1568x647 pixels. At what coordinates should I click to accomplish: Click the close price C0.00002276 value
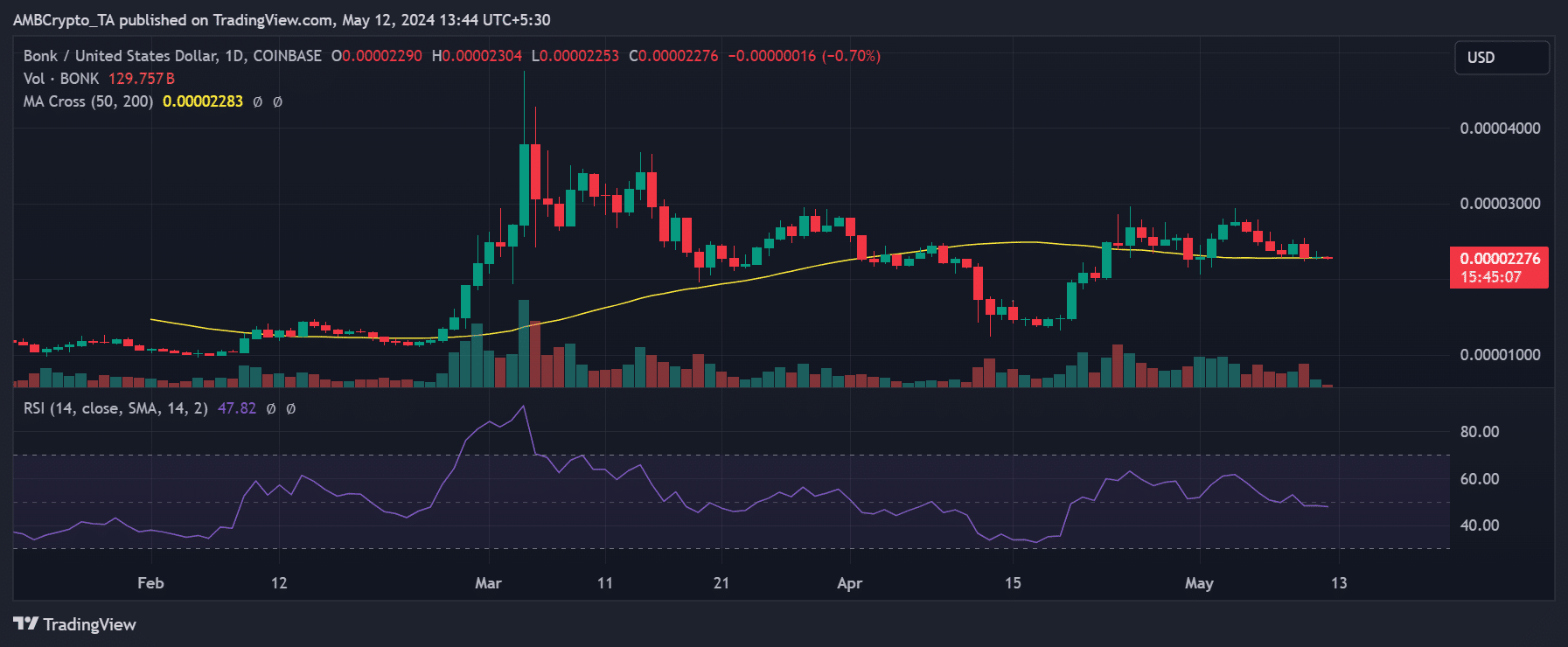pyautogui.click(x=674, y=56)
